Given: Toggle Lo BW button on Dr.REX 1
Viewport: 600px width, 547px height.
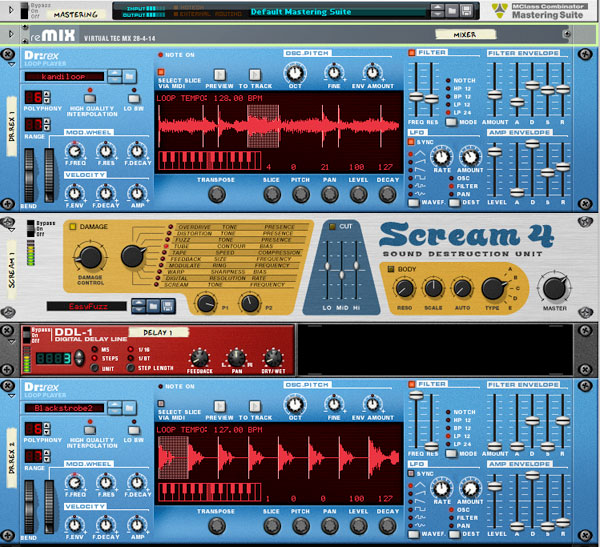Looking at the screenshot, I should pyautogui.click(x=134, y=99).
